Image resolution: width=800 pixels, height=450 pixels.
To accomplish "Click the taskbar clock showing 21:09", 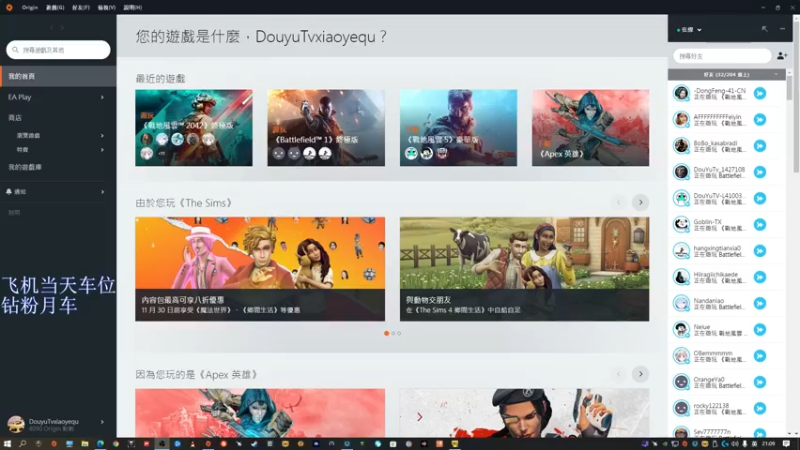I will 768,444.
